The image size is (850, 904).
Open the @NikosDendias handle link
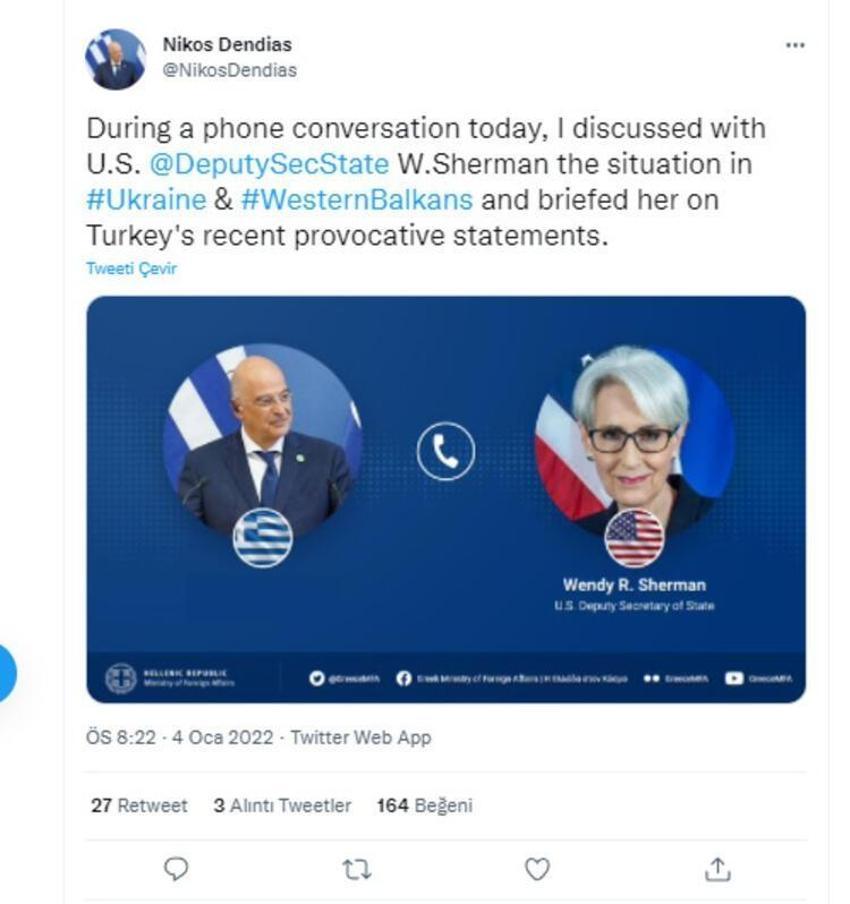click(230, 70)
